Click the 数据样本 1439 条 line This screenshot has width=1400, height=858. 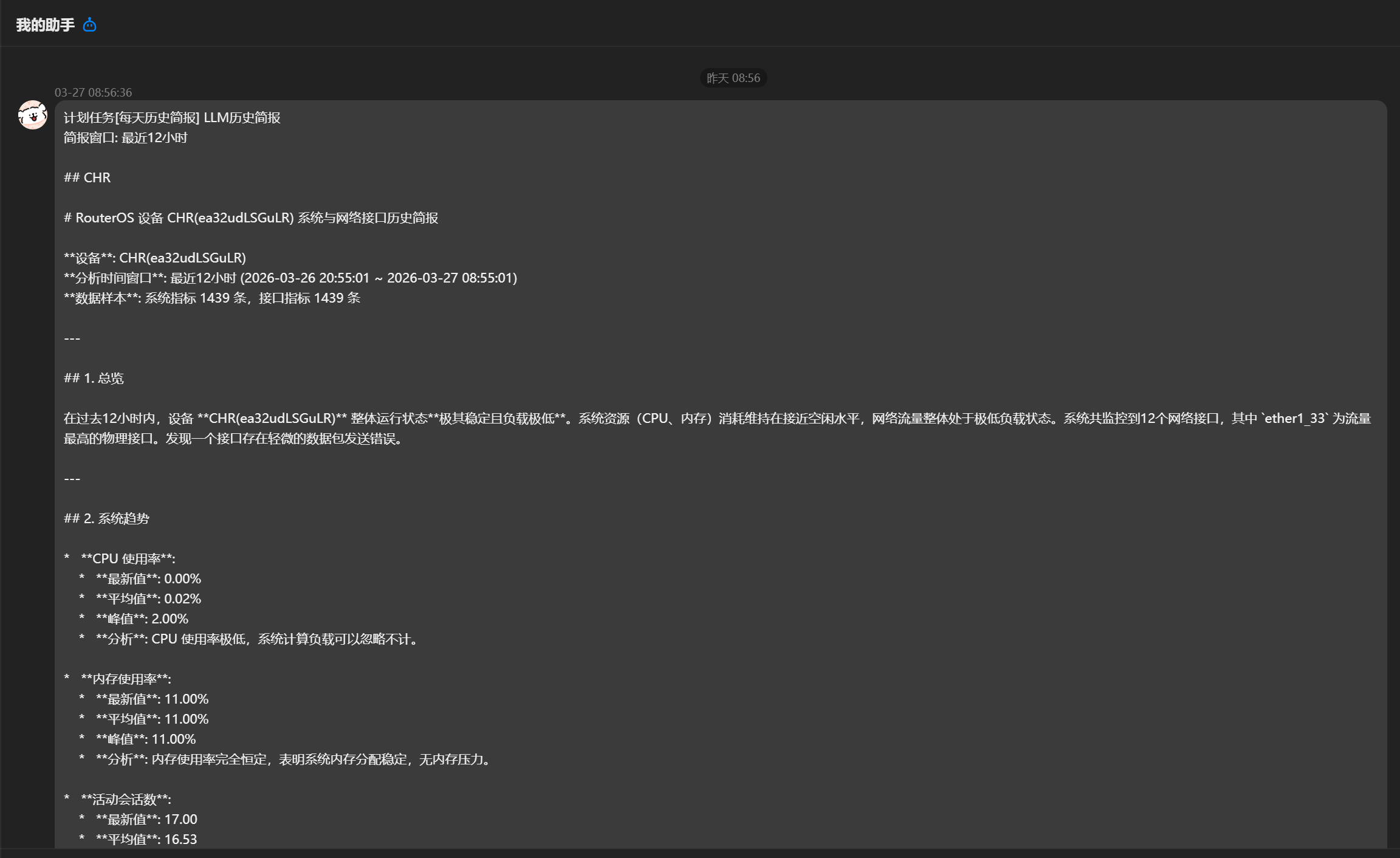coord(212,298)
